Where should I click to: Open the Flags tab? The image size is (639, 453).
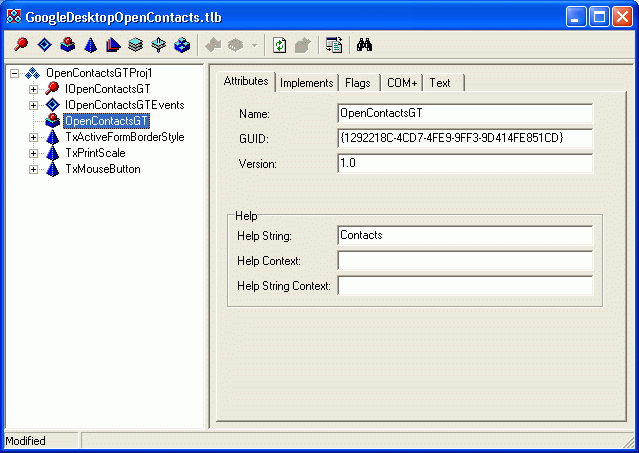358,83
